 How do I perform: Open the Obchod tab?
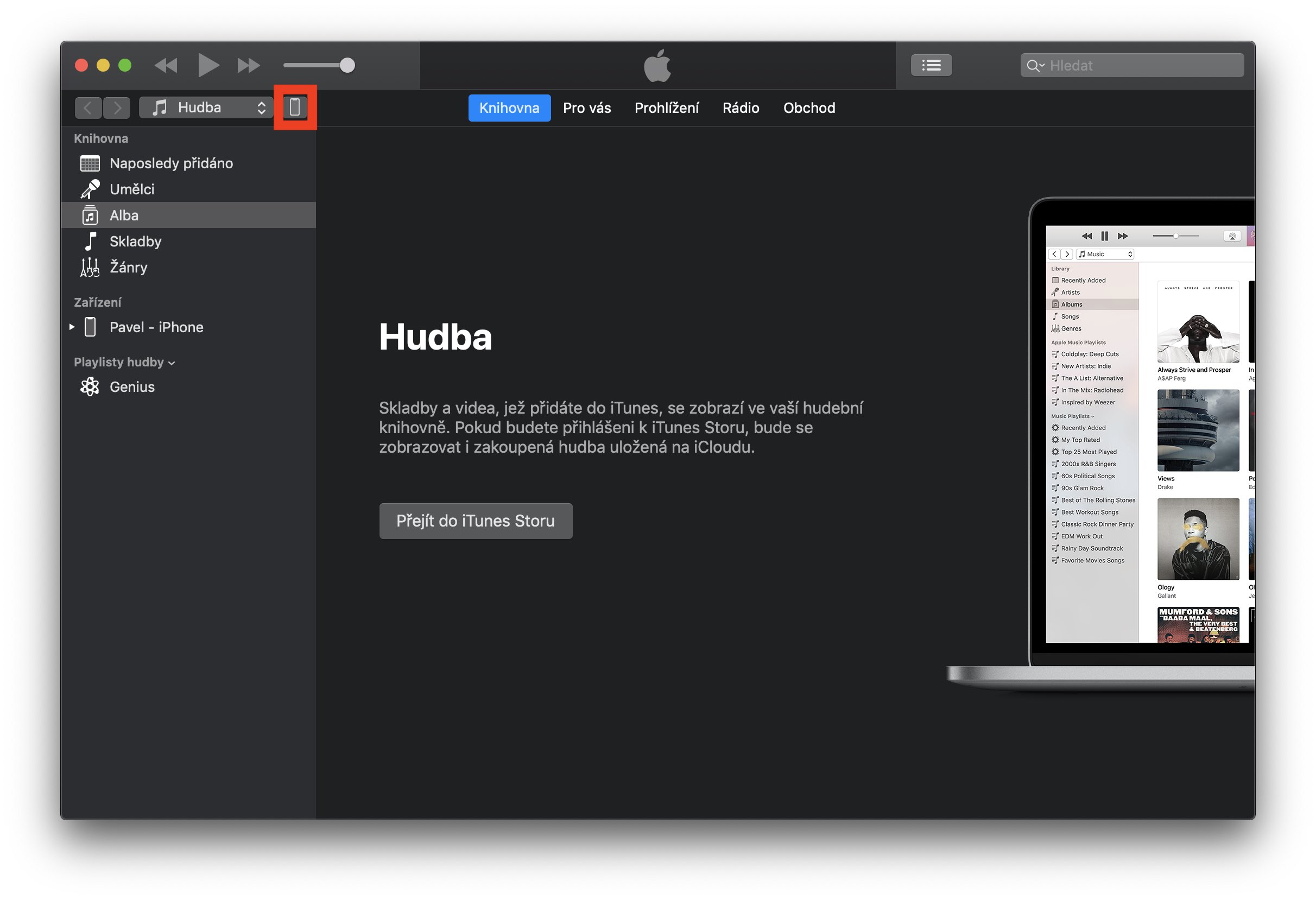coord(809,108)
